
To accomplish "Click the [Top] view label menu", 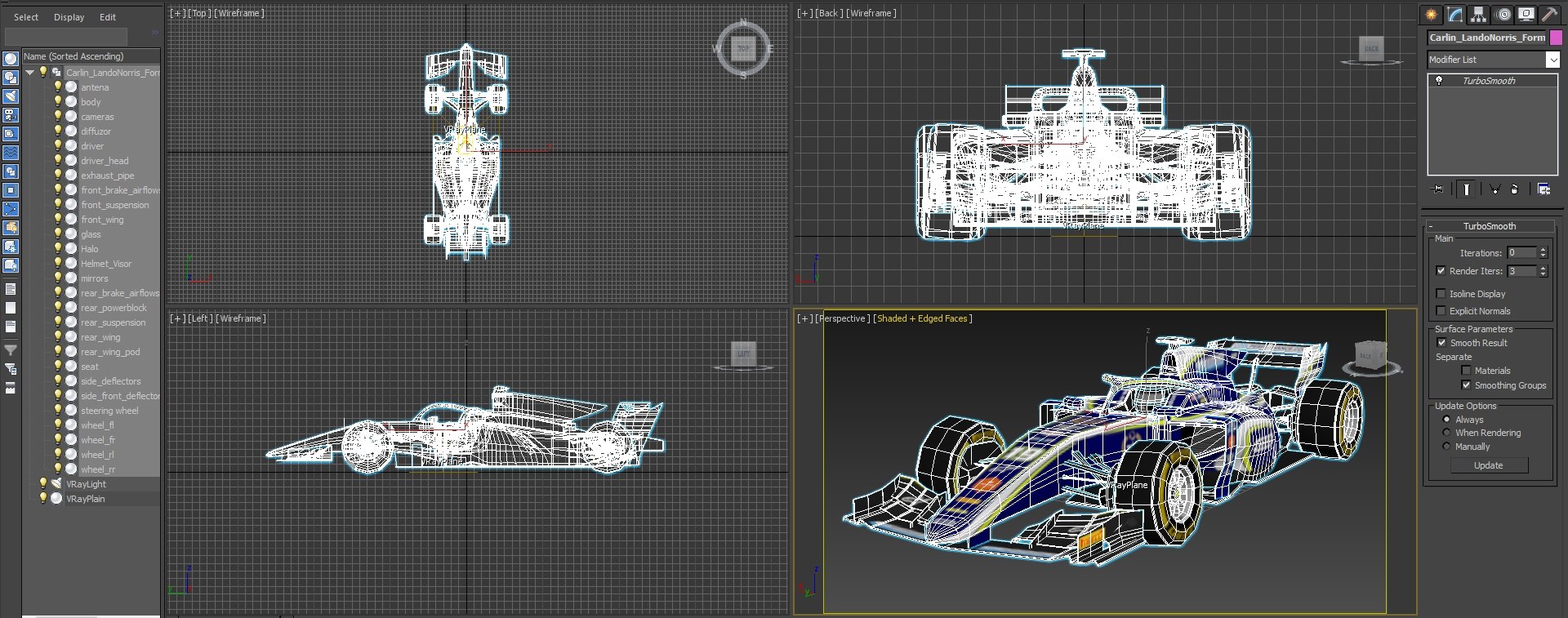I will pos(199,13).
